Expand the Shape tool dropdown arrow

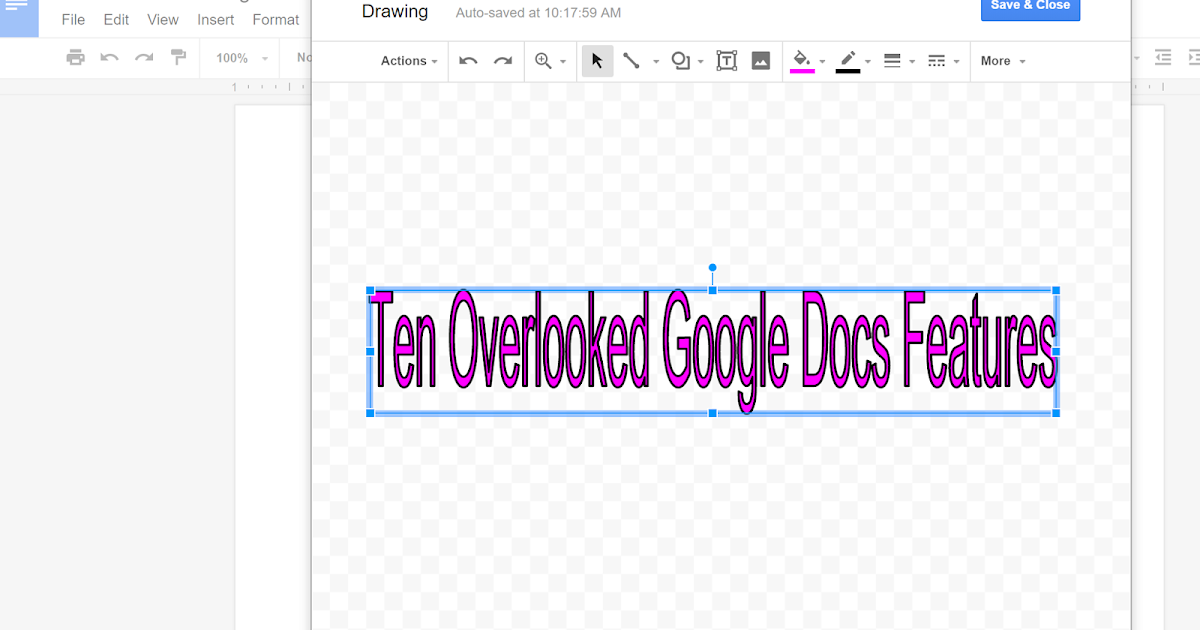tap(701, 62)
